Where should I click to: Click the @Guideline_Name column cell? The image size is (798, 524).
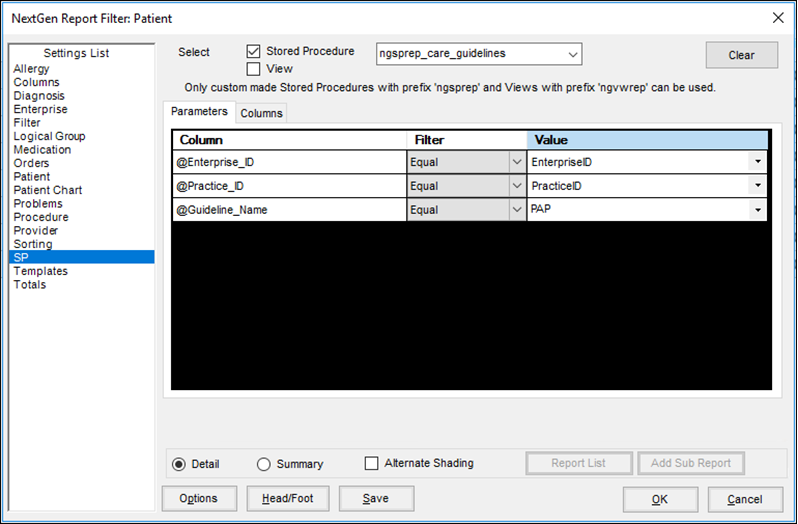(289, 210)
